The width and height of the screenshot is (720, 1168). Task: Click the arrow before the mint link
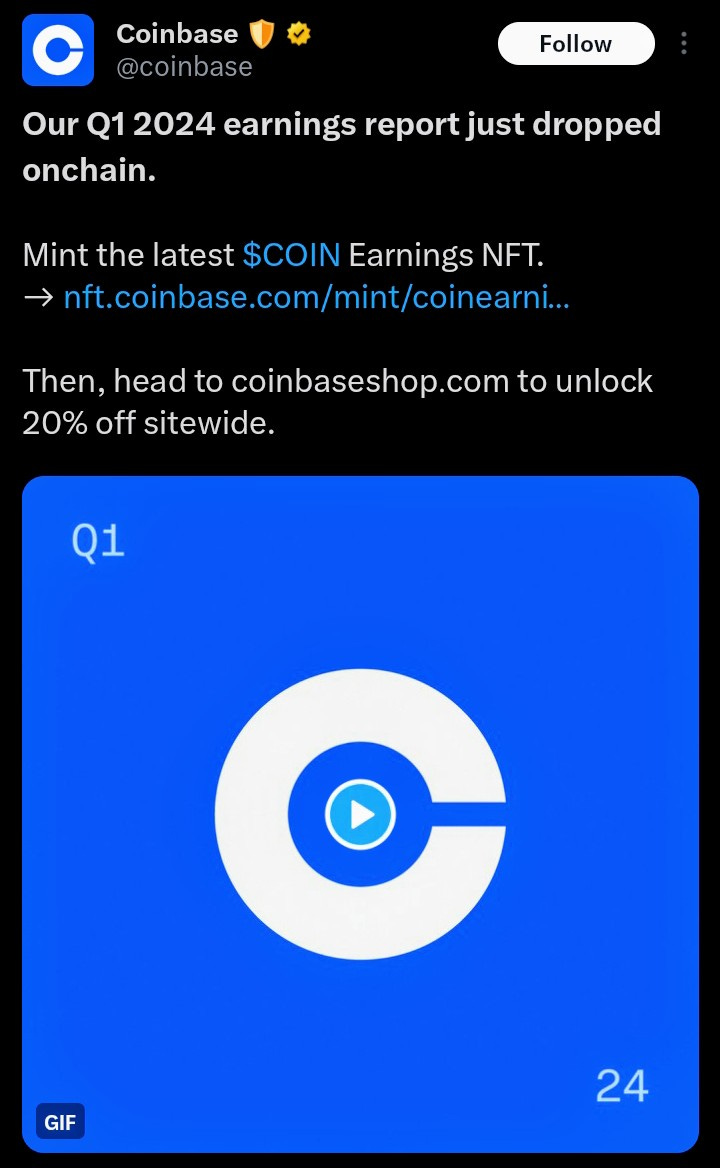click(x=38, y=298)
